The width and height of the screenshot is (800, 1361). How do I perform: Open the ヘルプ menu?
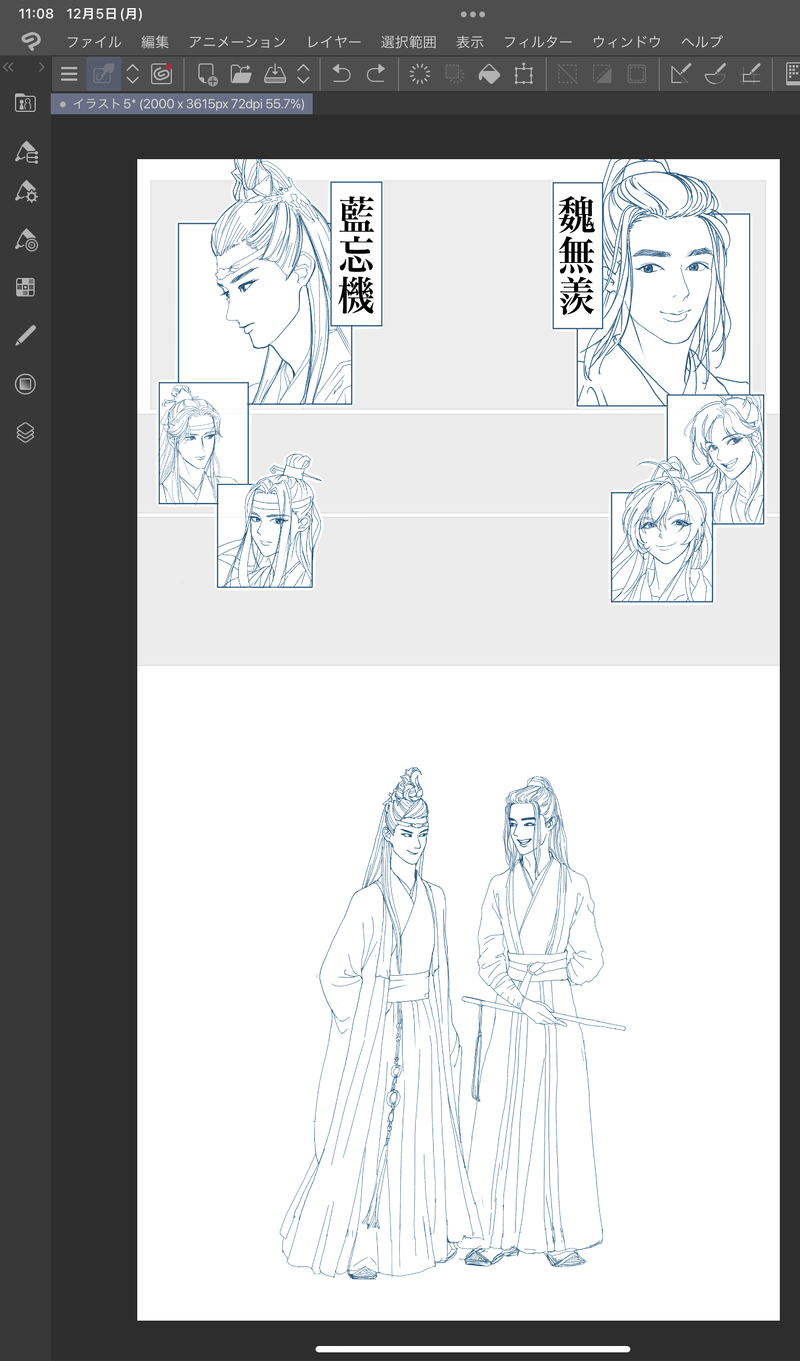[x=702, y=42]
